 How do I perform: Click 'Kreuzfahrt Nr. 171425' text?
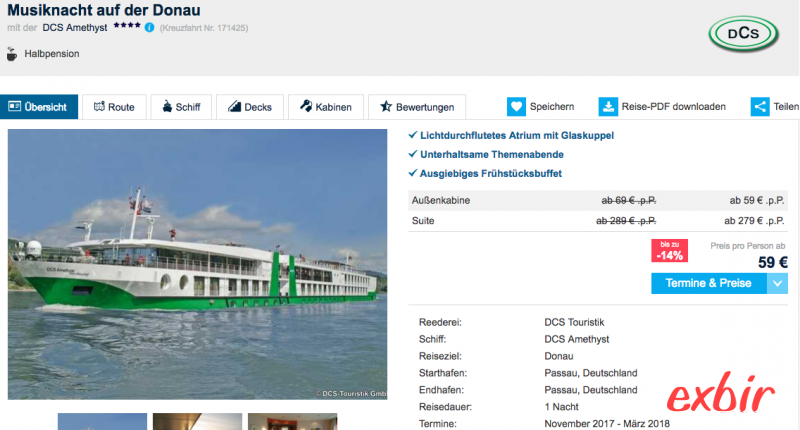pos(204,28)
